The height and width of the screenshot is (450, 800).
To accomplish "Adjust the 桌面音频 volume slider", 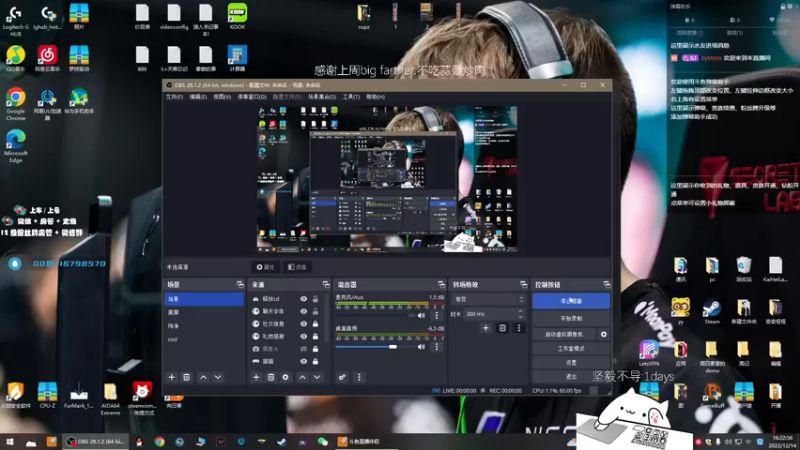I will point(373,347).
